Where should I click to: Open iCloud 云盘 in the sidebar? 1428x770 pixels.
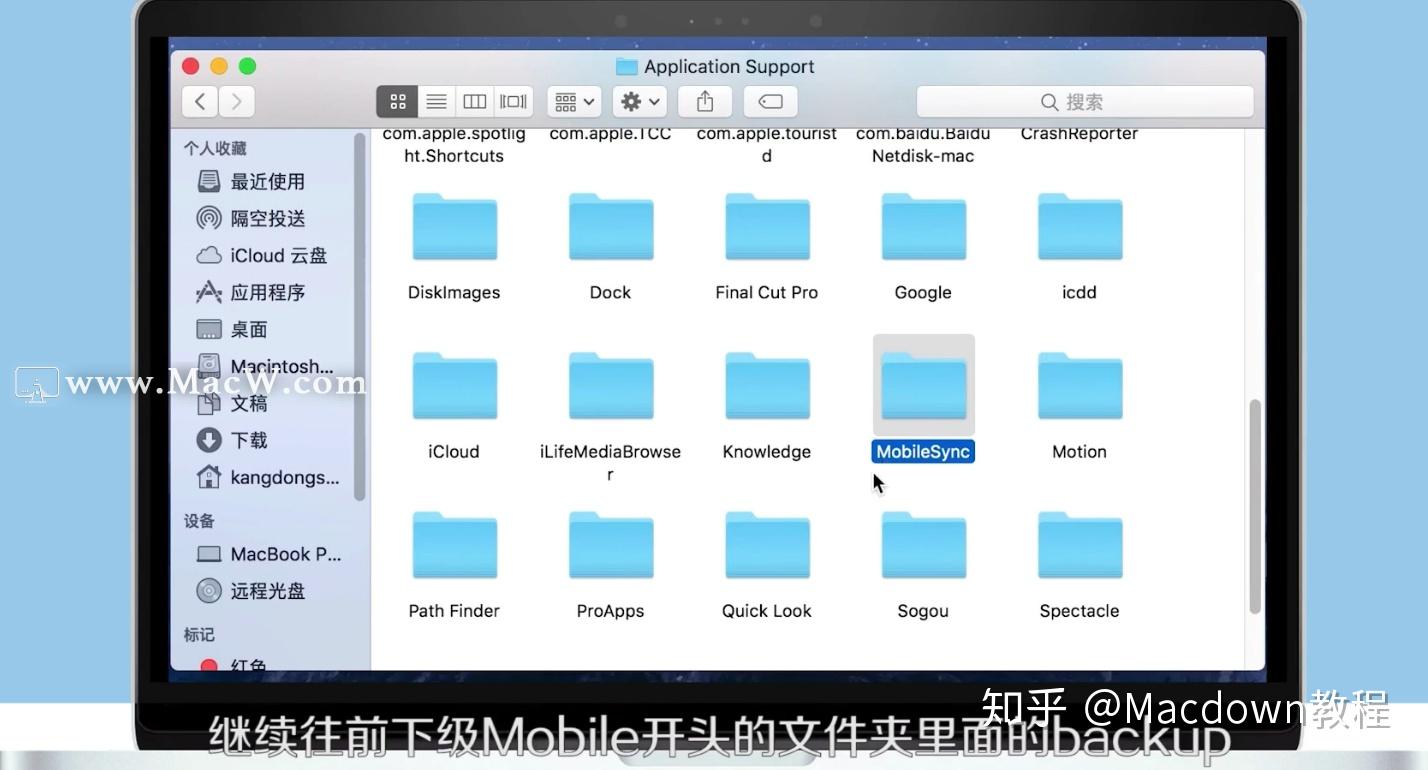(x=262, y=255)
